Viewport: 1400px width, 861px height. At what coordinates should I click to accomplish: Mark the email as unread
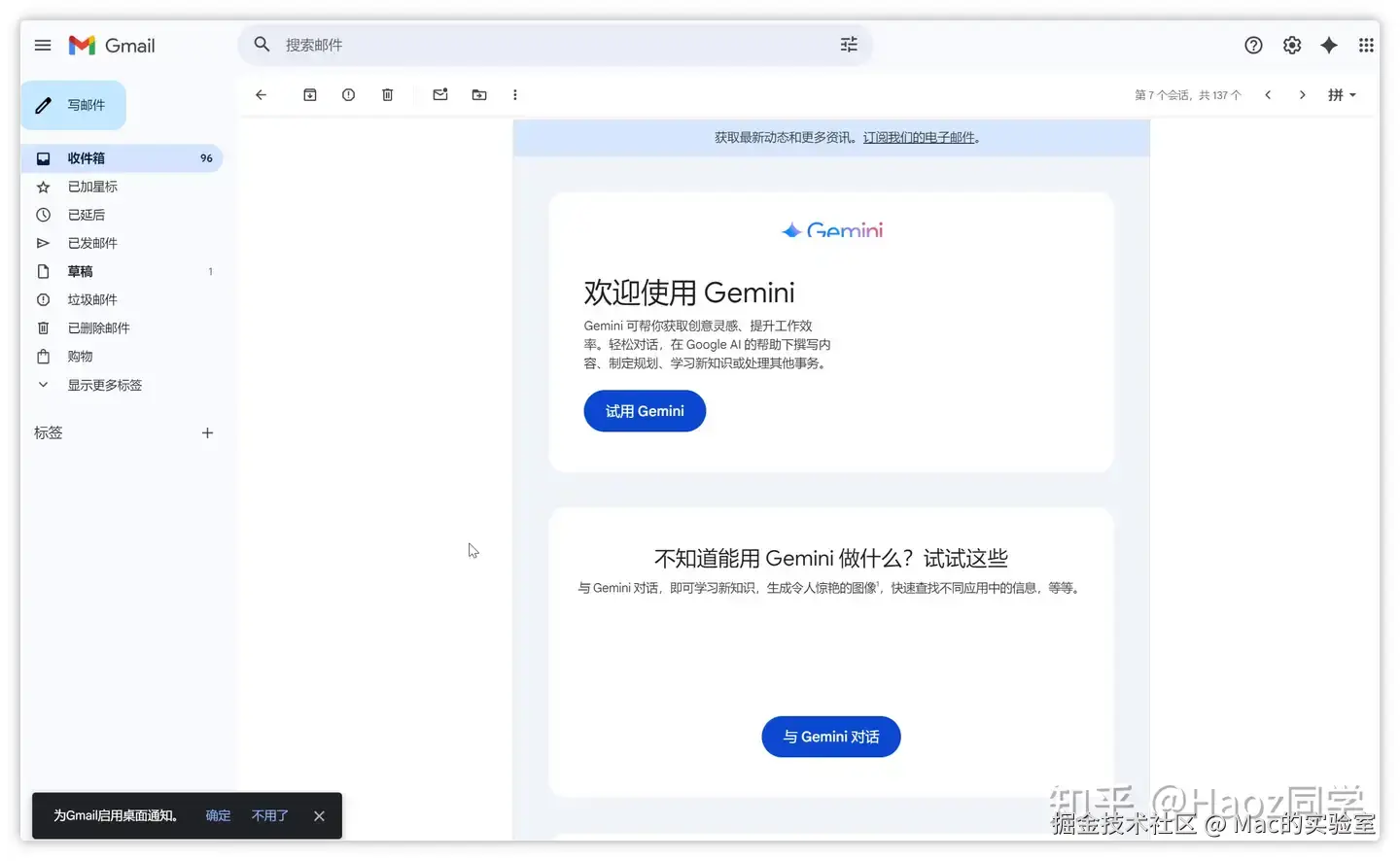(440, 95)
